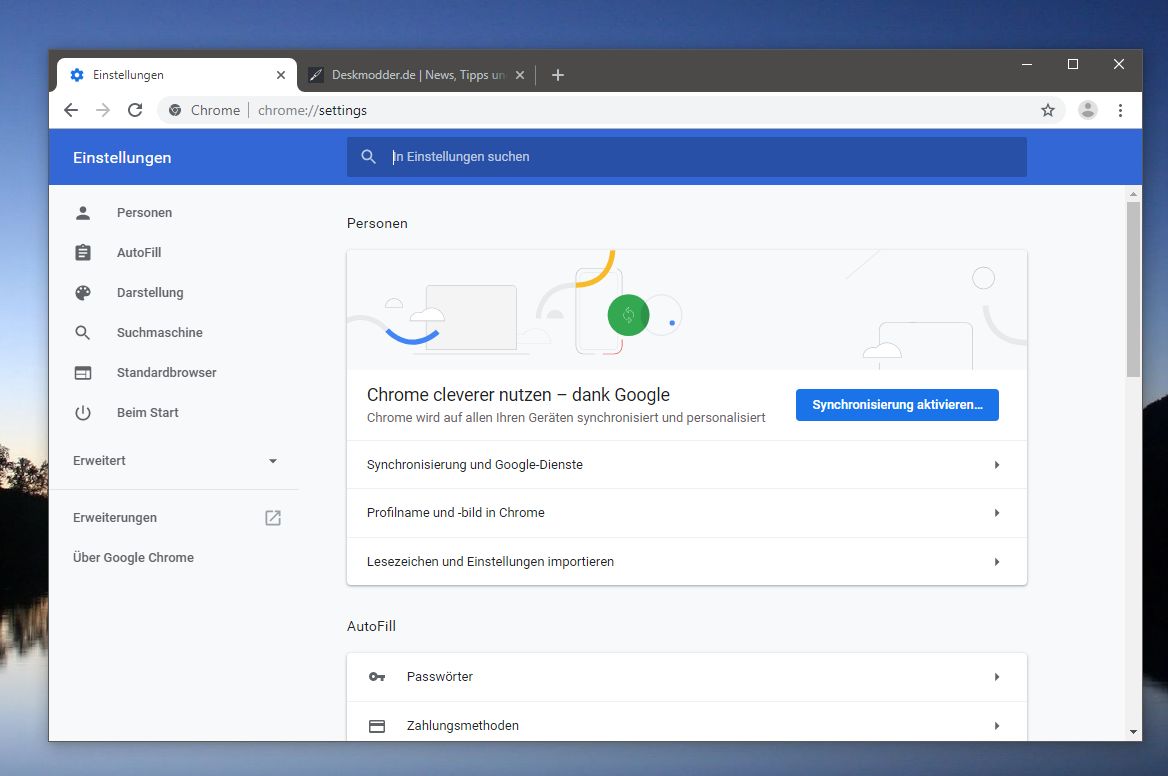Close the Deskmodder.de tab

tap(520, 74)
